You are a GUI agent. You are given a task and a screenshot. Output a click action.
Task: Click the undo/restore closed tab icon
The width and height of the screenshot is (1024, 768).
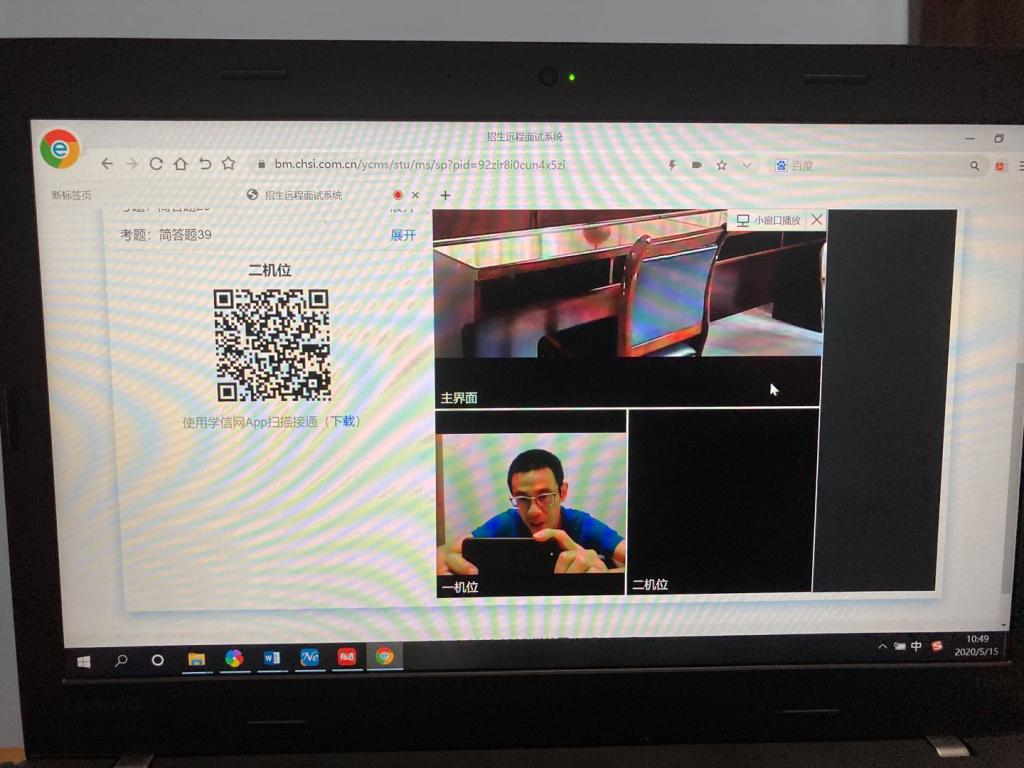[x=204, y=164]
